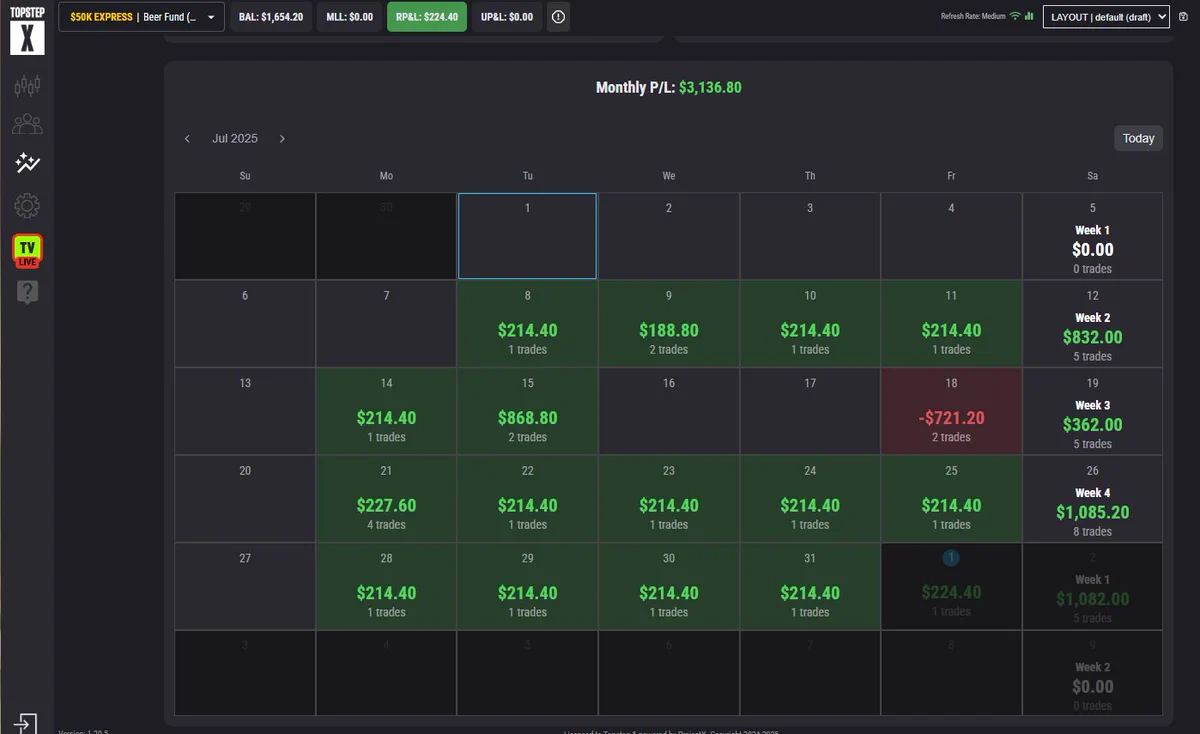The height and width of the screenshot is (734, 1200).
Task: Click the RP&L: $224.40 green indicator
Action: 427,17
